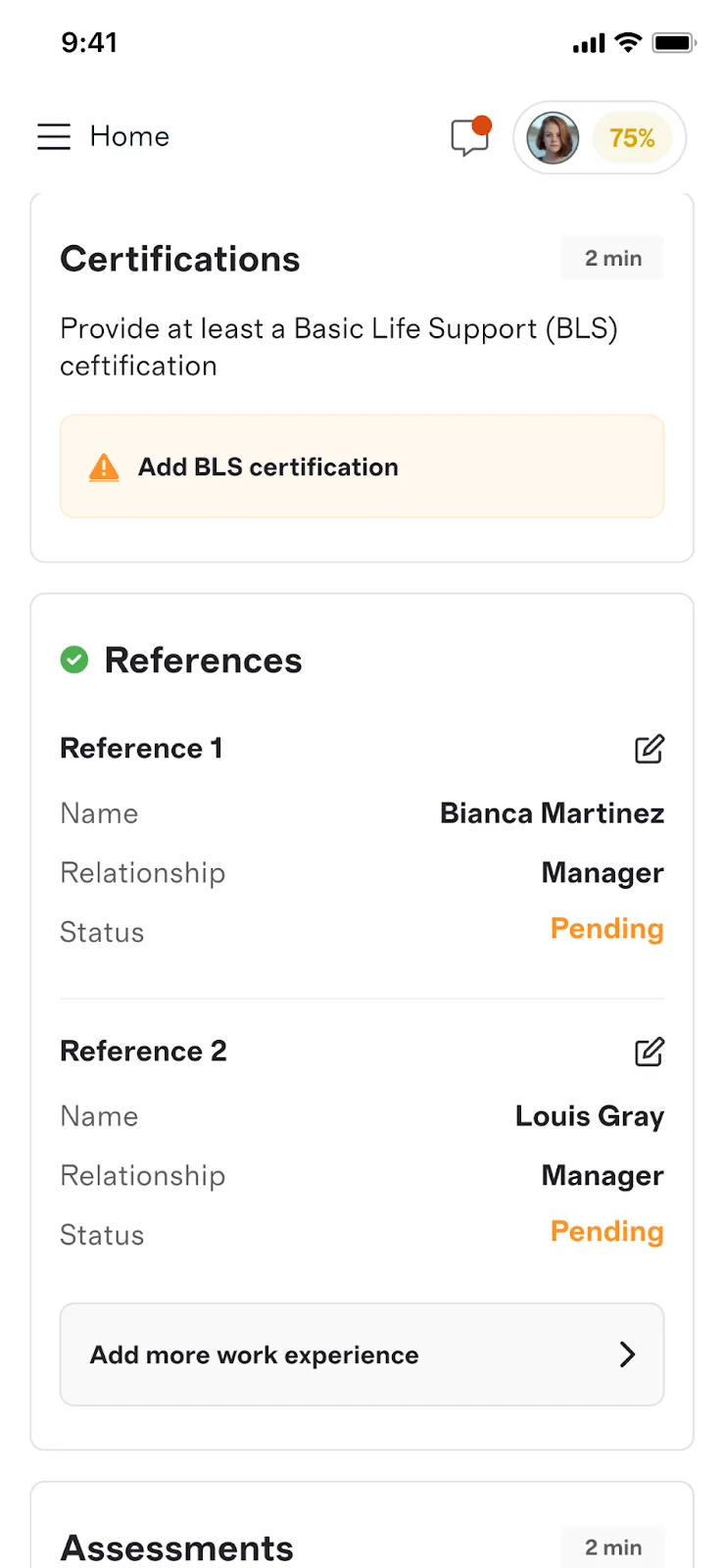This screenshot has width=724, height=1568.
Task: Open the chat messages icon
Action: pos(470,136)
